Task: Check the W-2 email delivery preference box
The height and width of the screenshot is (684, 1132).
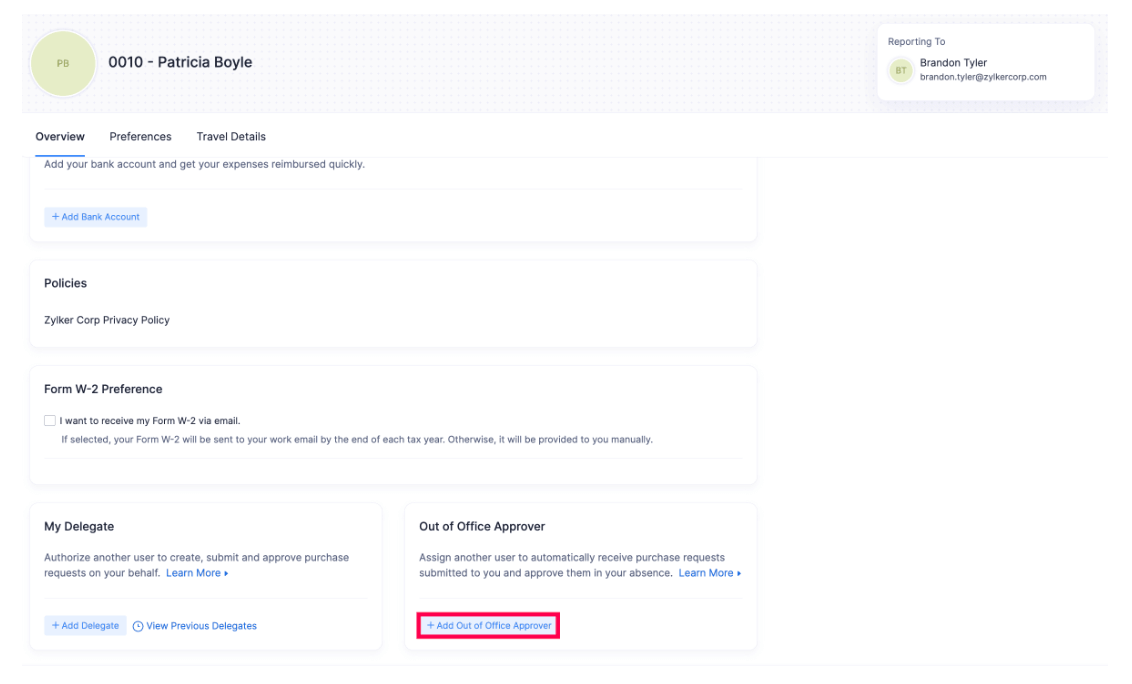Action: [49, 420]
